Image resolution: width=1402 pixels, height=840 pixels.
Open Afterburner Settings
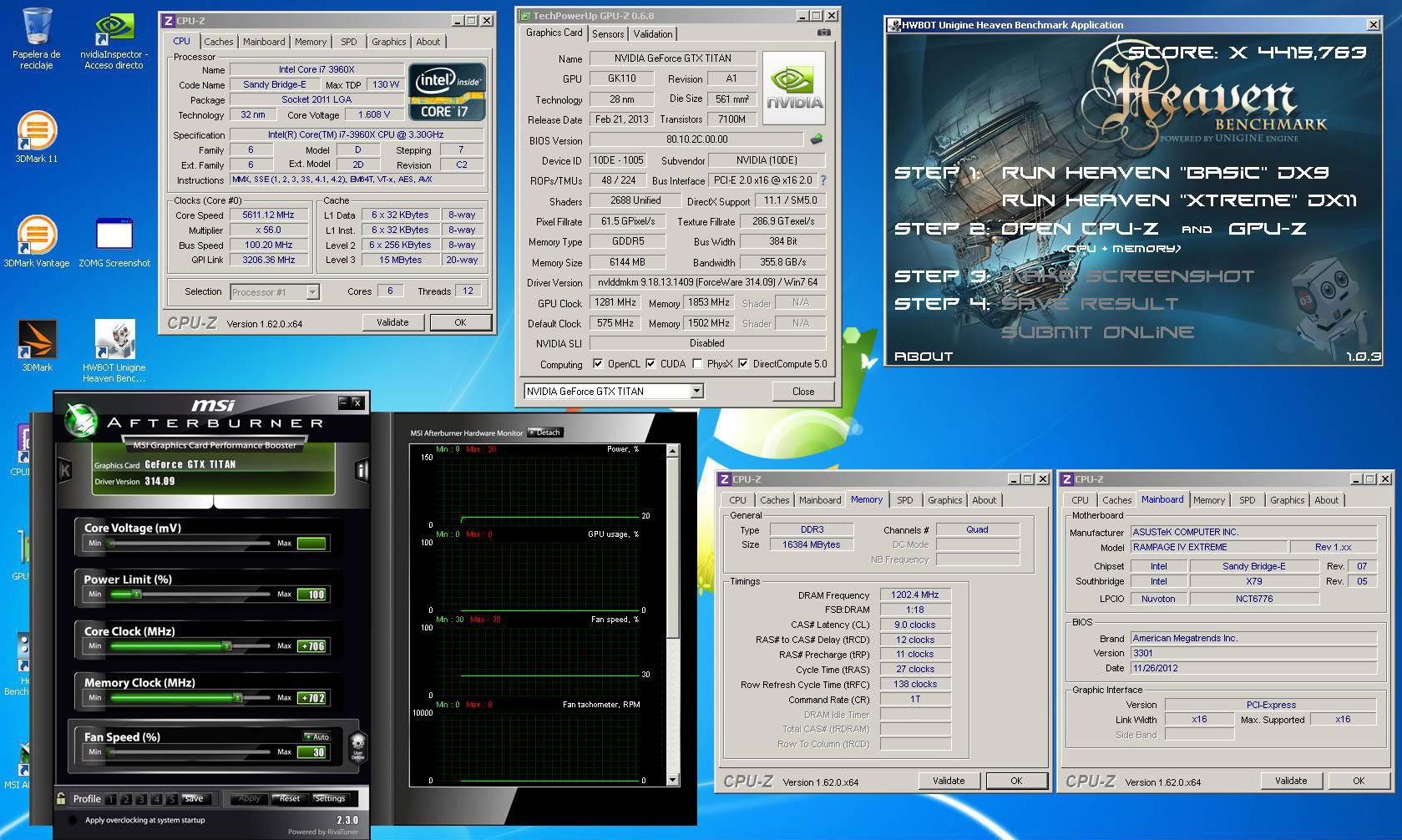330,799
